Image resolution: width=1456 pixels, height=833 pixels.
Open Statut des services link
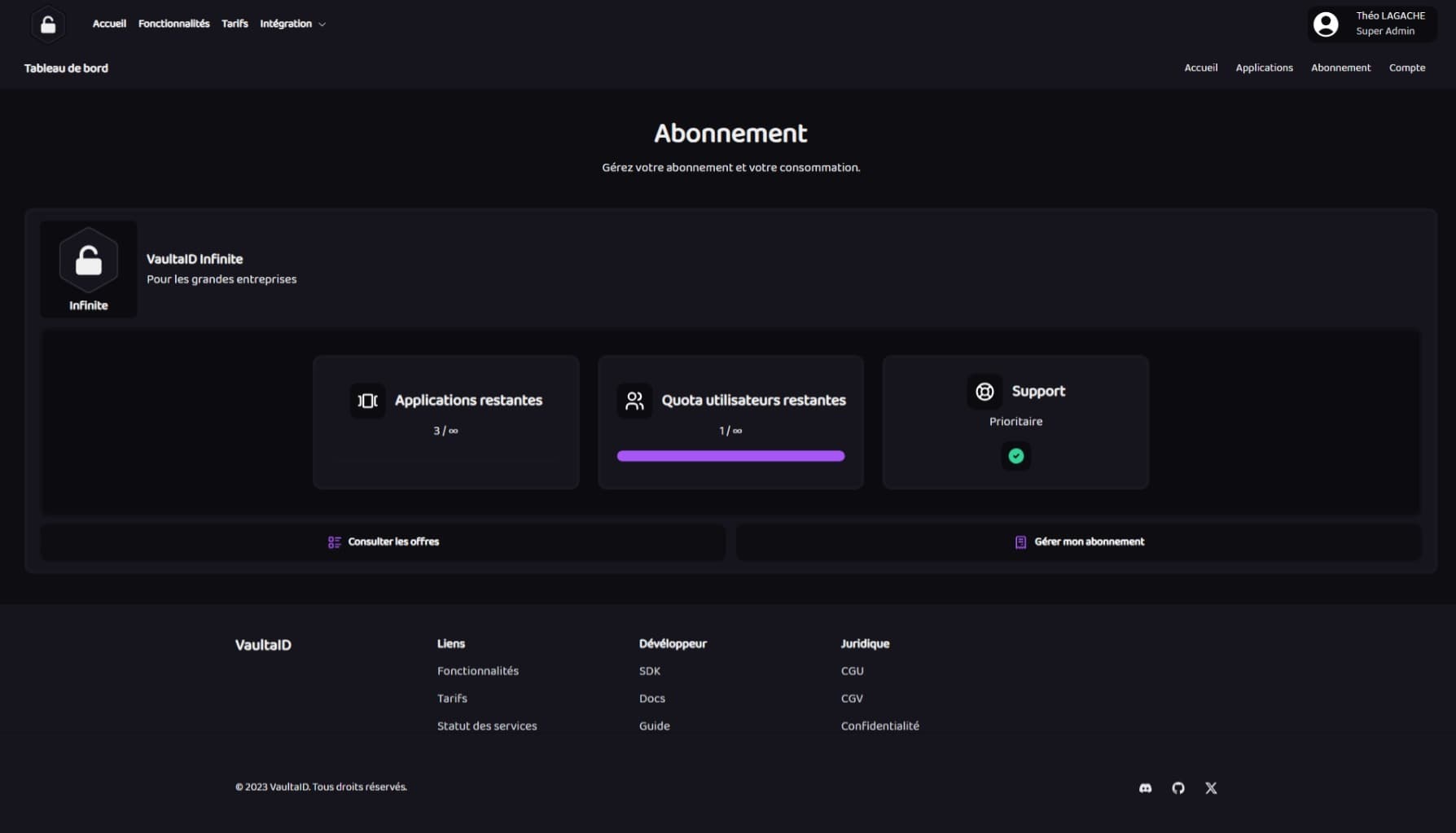click(487, 726)
